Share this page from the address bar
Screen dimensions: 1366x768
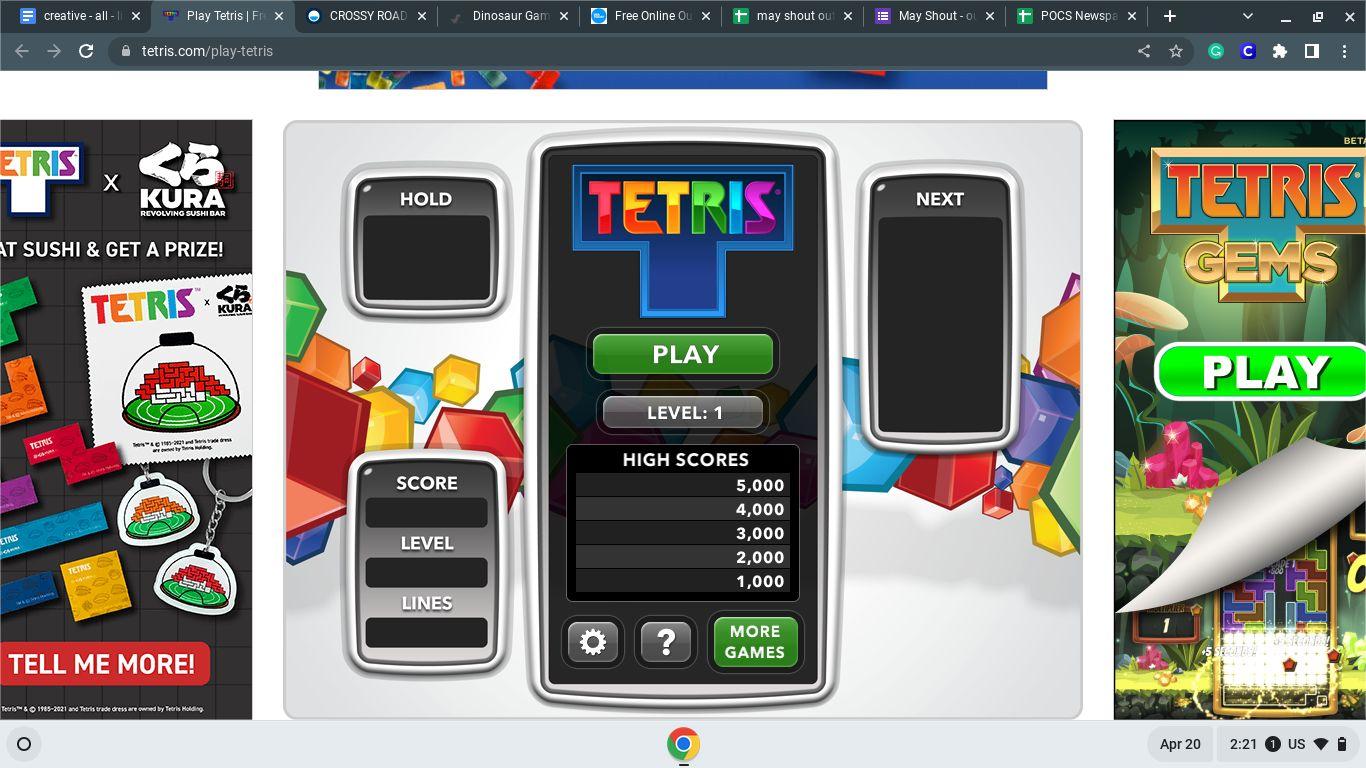point(1144,51)
